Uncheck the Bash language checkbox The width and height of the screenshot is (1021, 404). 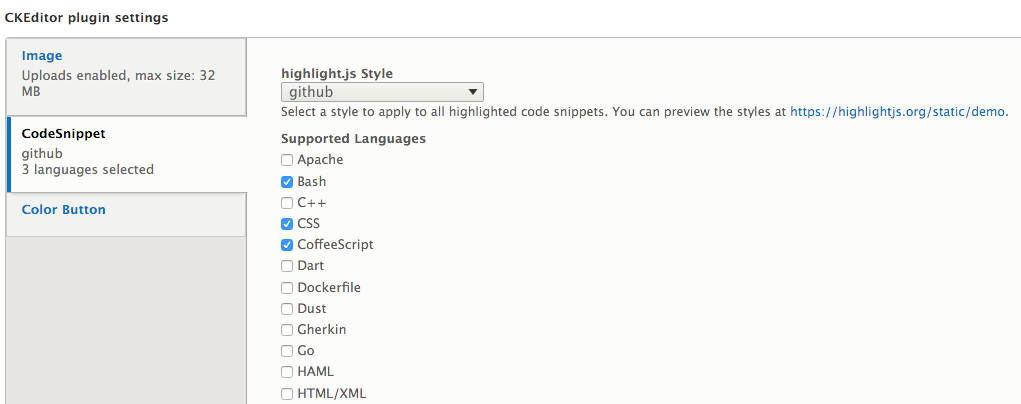287,182
